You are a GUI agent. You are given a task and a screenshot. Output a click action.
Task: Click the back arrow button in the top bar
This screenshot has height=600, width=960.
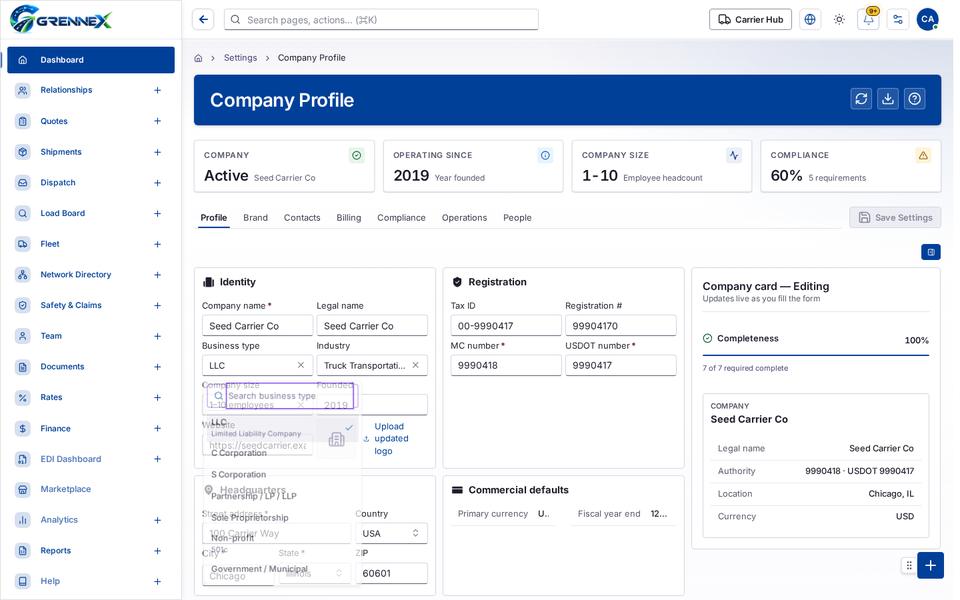point(203,20)
